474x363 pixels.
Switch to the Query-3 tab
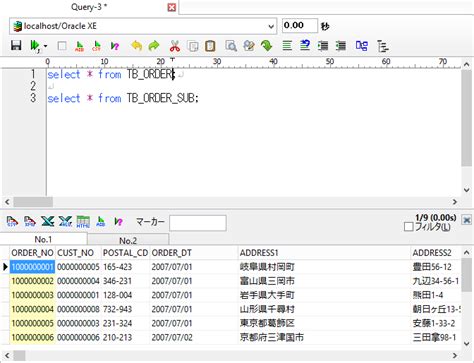click(x=89, y=7)
